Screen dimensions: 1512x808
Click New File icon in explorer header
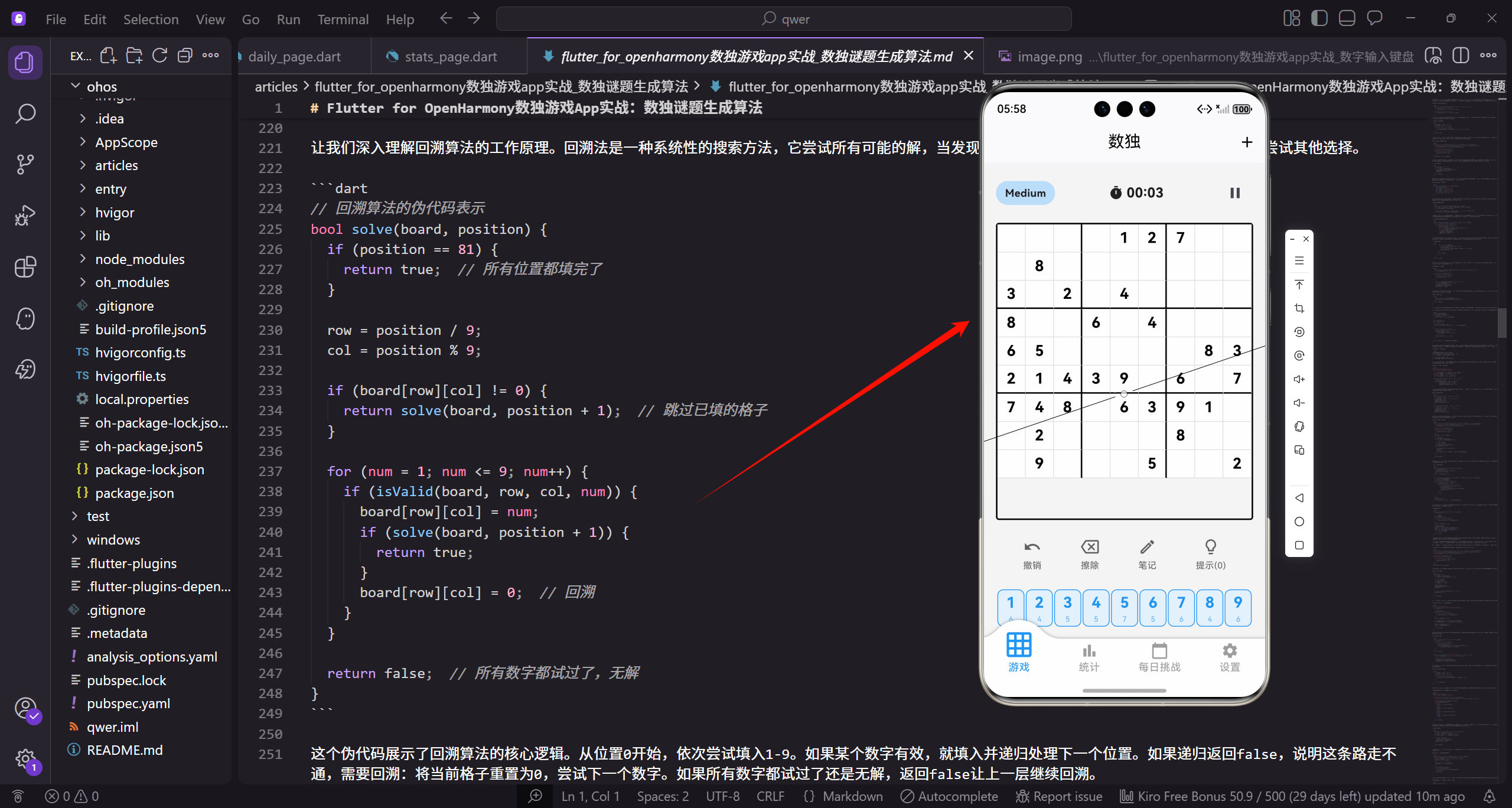click(x=108, y=56)
